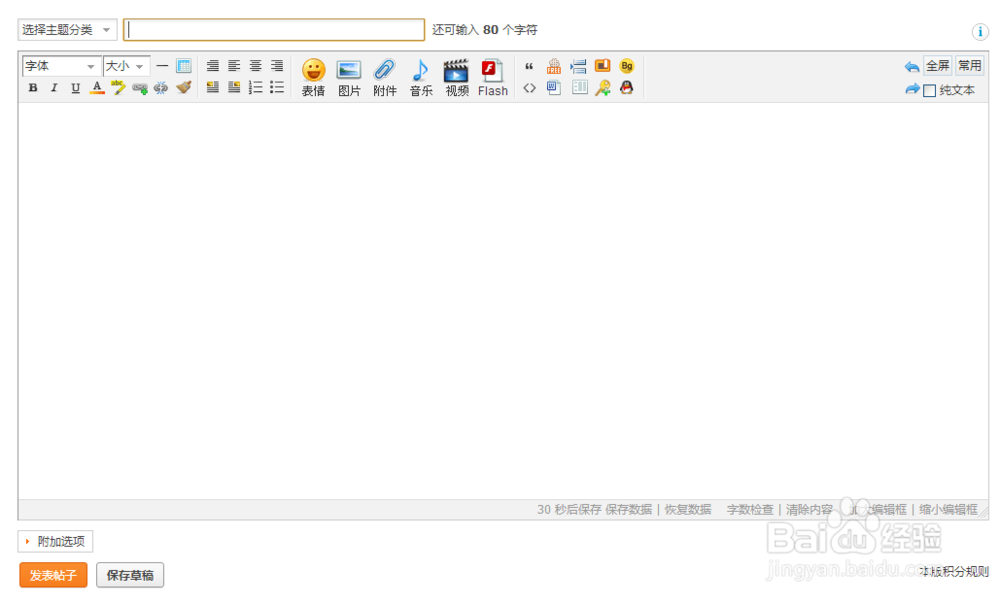Insert a horizontal line divider
1000x604 pixels.
tap(162, 66)
